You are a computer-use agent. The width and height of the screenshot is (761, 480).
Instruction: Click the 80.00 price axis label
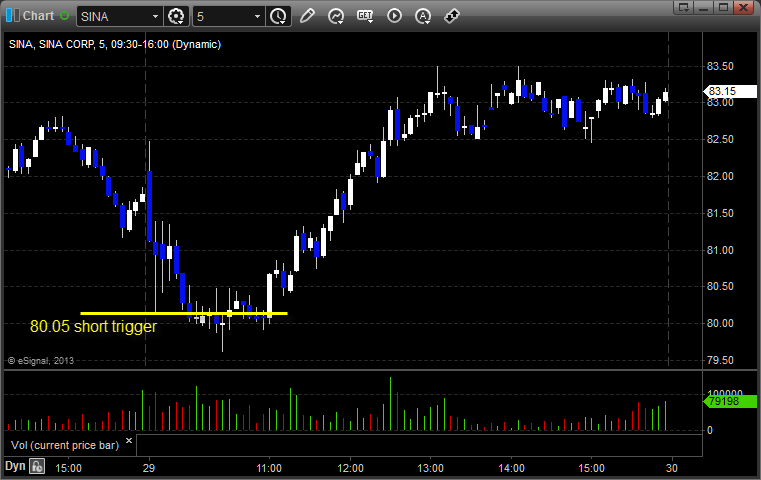[x=720, y=323]
